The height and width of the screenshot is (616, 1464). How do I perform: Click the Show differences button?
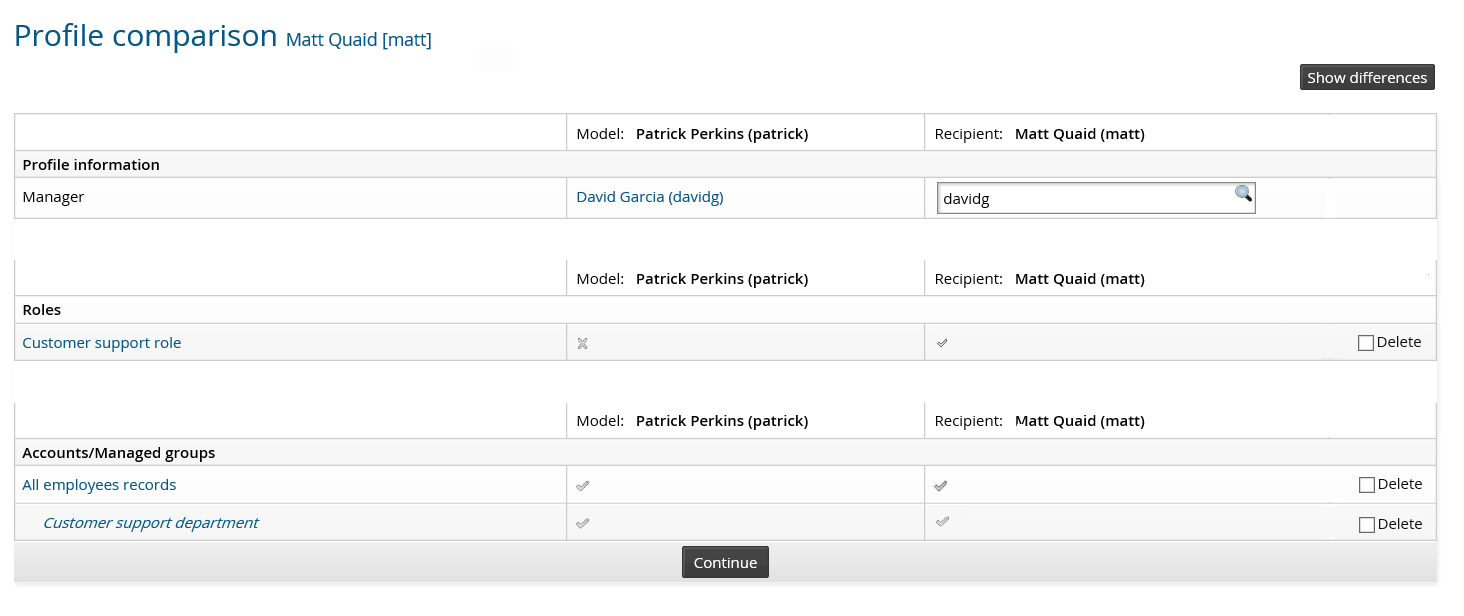coord(1367,77)
